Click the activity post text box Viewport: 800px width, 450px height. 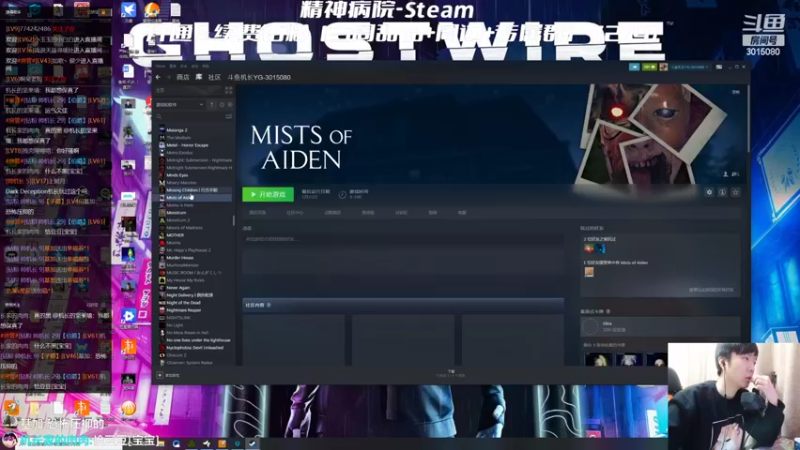tap(403, 239)
